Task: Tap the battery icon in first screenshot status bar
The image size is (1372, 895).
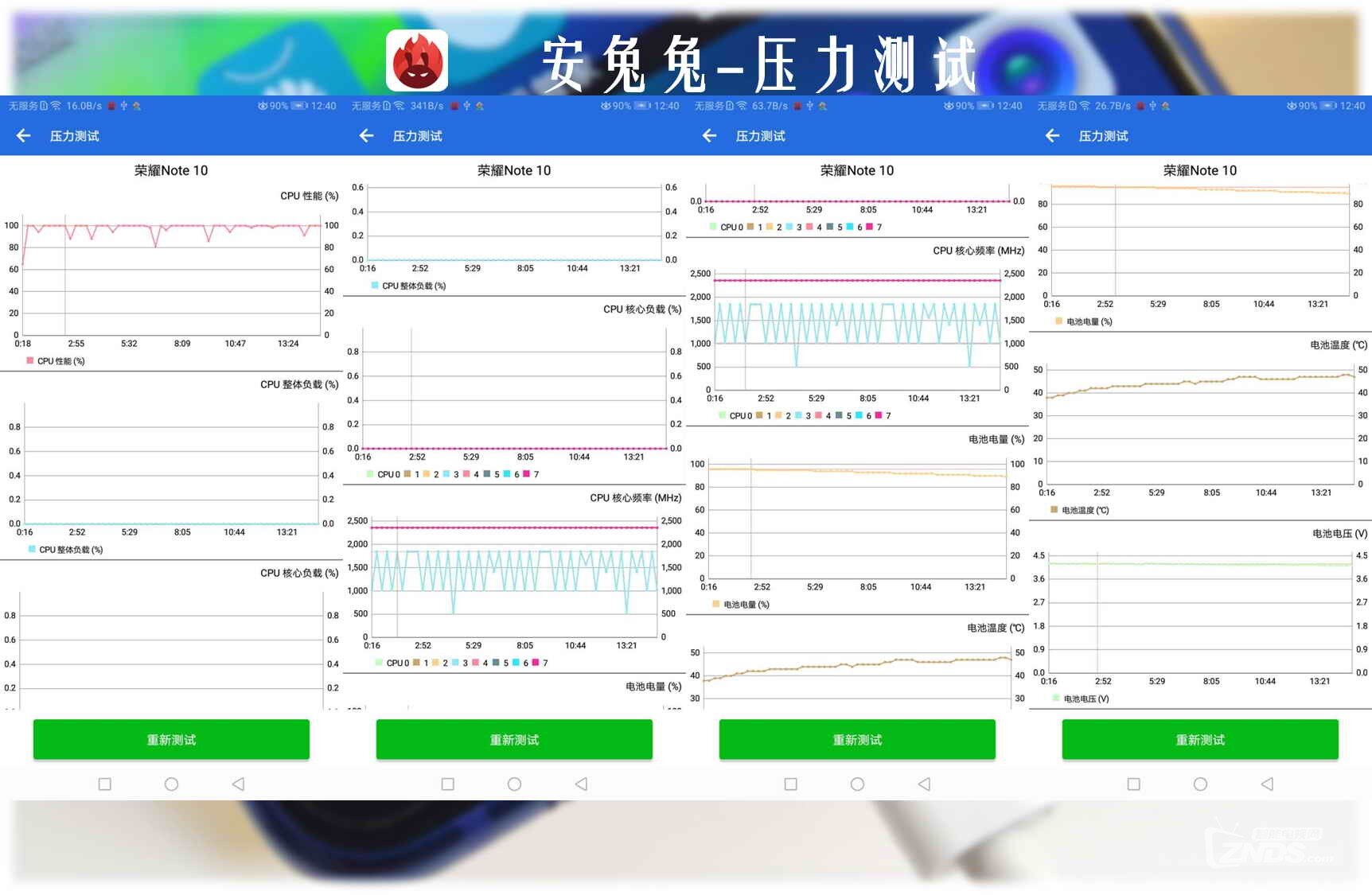Action: click(x=299, y=106)
